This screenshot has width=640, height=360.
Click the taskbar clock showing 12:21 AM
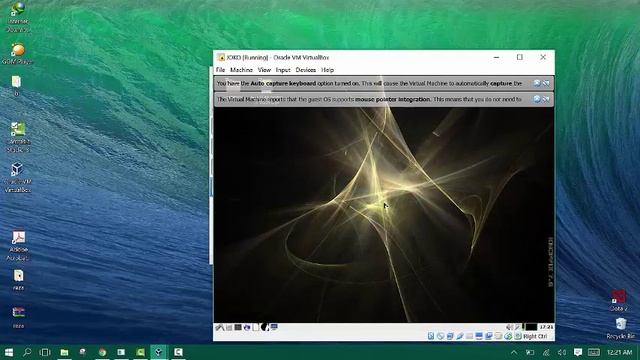[619, 352]
